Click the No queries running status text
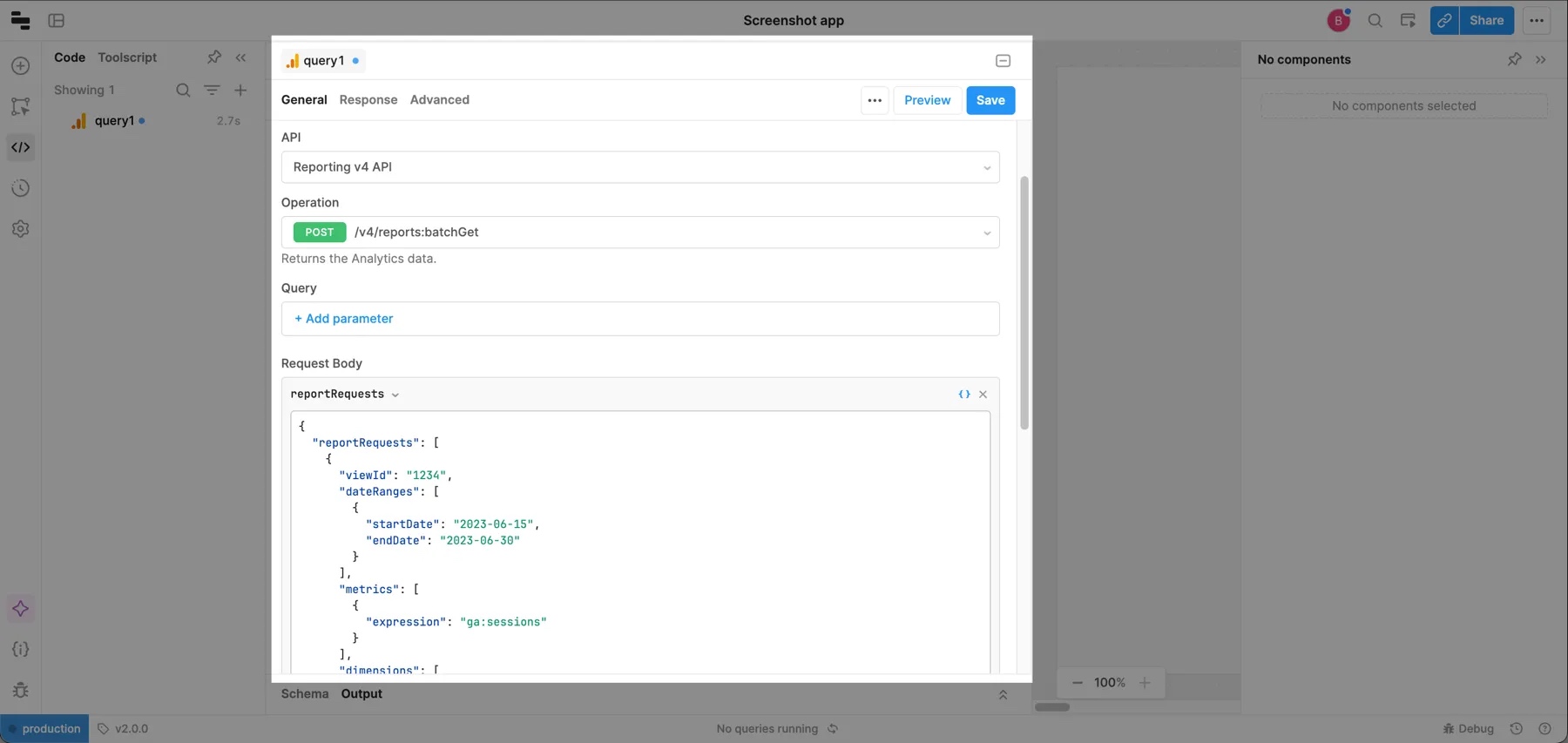1568x743 pixels. 767,729
